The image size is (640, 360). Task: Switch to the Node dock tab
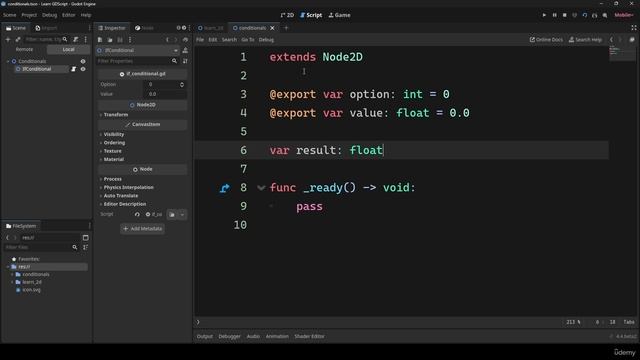tap(144, 28)
